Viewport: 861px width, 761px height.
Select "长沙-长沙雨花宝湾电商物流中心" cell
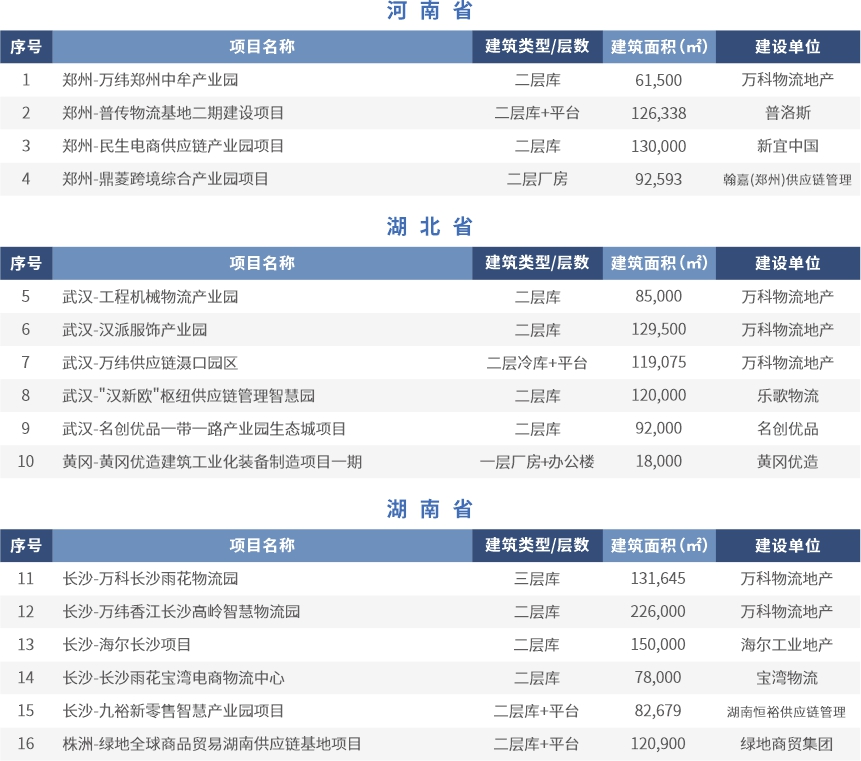tap(173, 678)
